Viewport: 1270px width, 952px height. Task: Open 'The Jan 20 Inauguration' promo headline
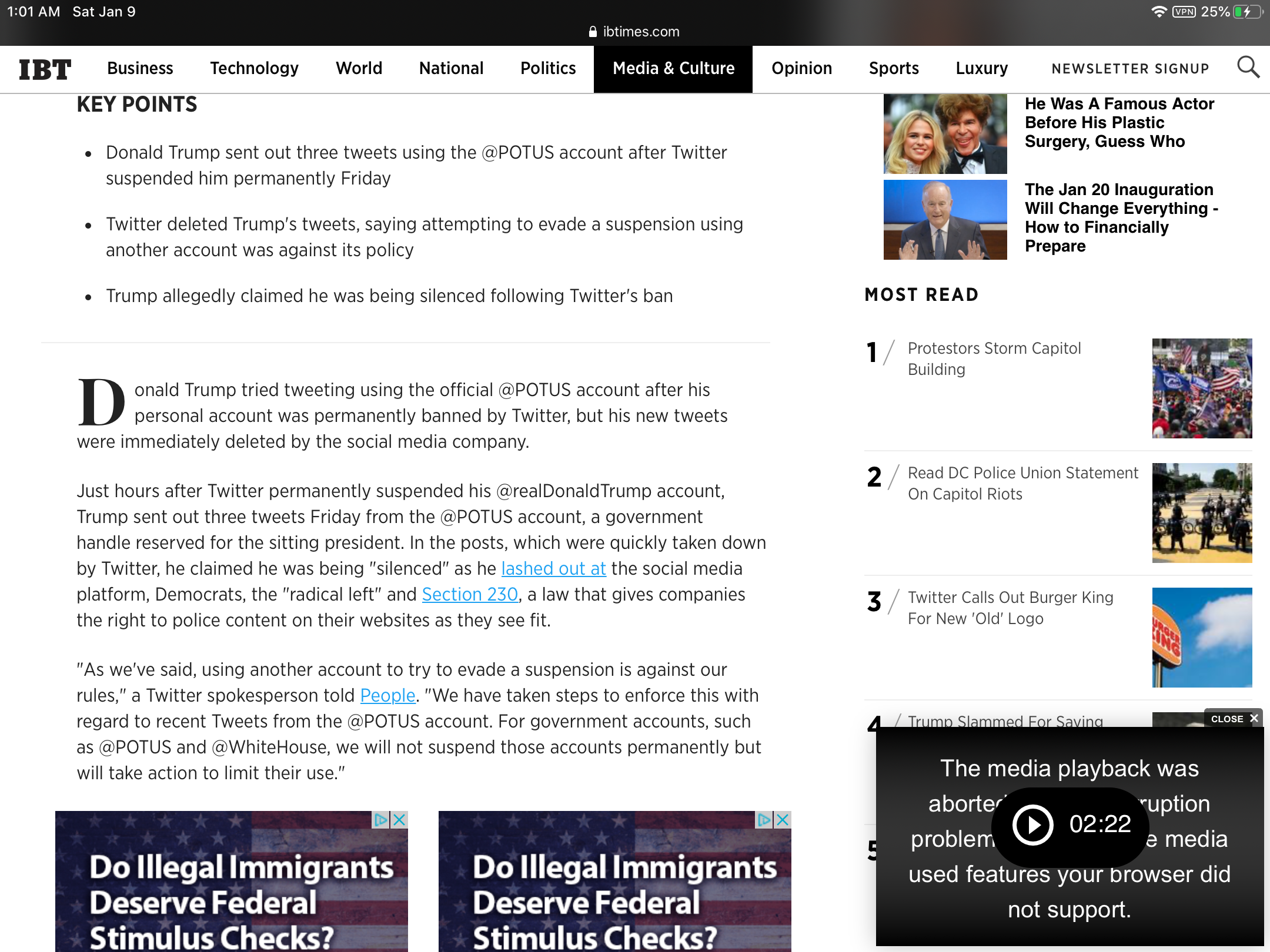[1122, 217]
